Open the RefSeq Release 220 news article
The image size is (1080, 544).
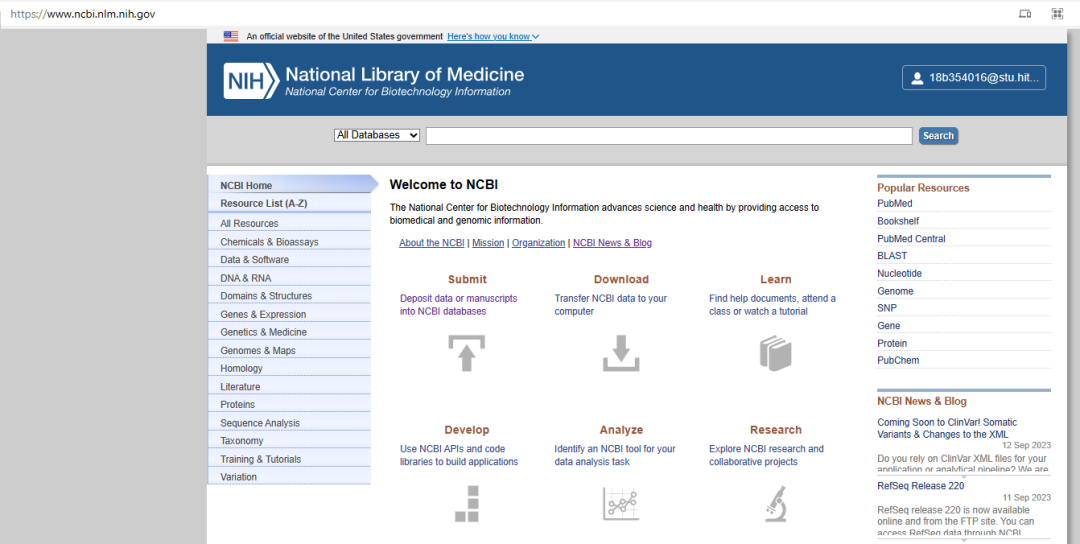921,485
